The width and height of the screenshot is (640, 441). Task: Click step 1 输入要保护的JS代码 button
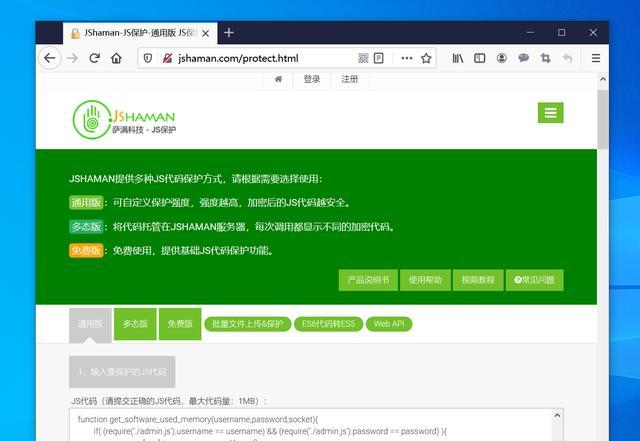click(x=122, y=372)
